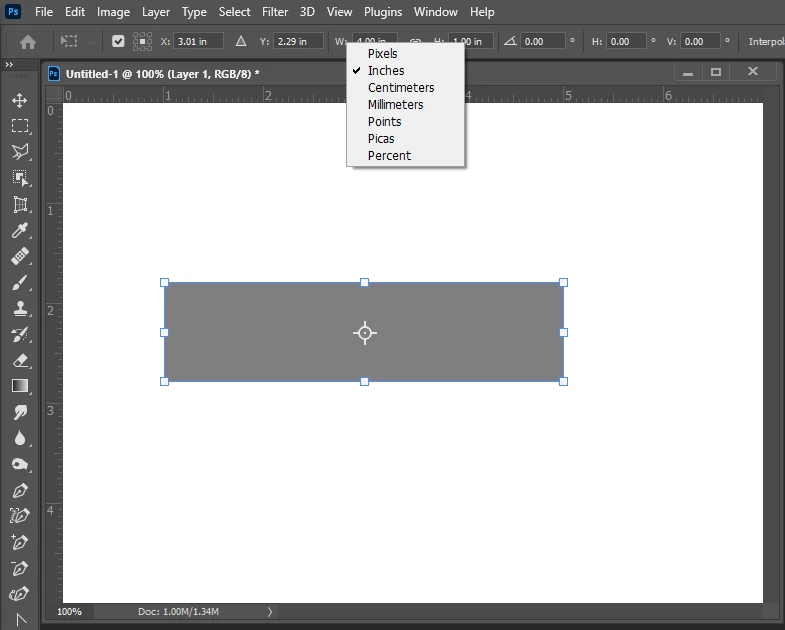This screenshot has height=630, width=785.
Task: Select the Eraser tool
Action: point(20,361)
